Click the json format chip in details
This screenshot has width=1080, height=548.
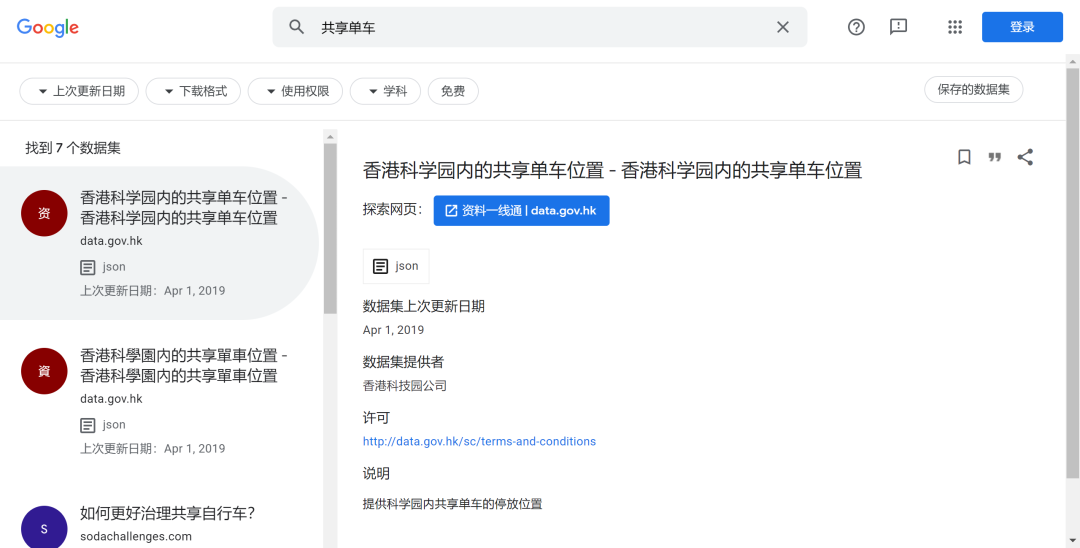396,266
